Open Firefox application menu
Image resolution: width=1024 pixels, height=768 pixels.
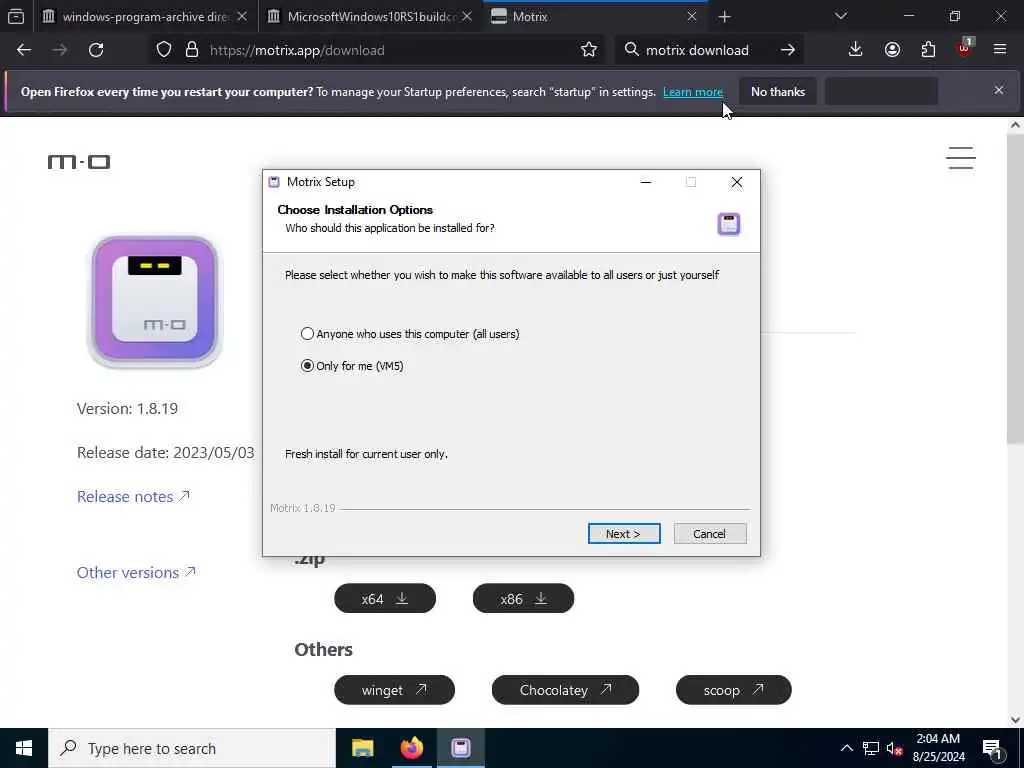pos(1000,50)
